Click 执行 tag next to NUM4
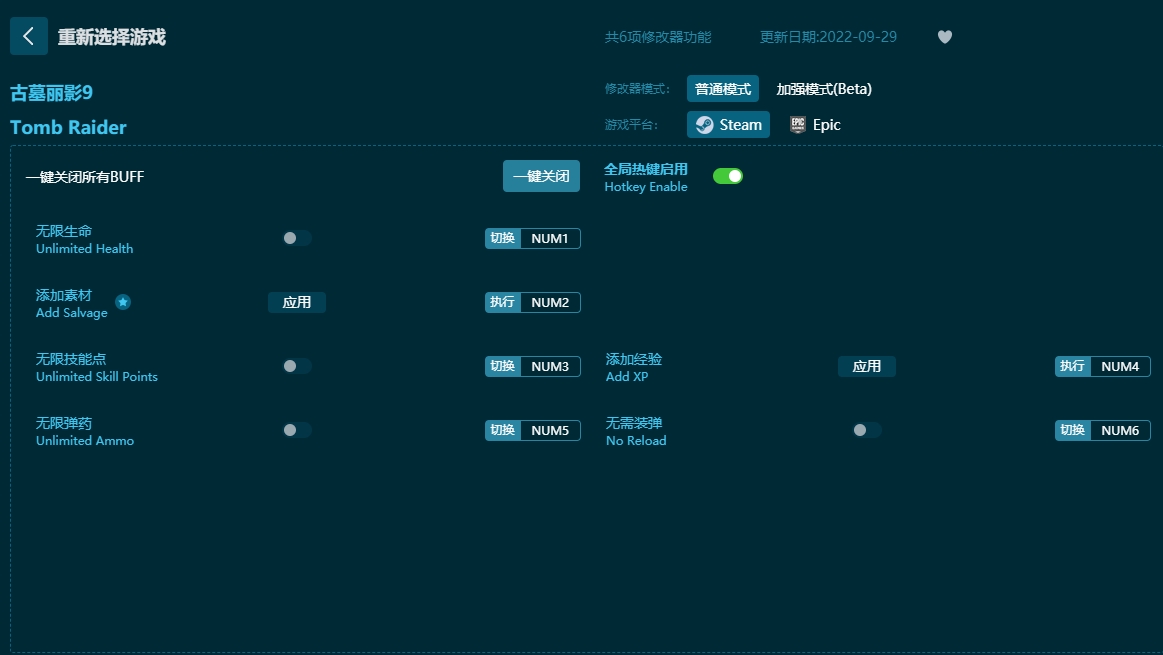This screenshot has height=655, width=1163. pyautogui.click(x=1073, y=366)
